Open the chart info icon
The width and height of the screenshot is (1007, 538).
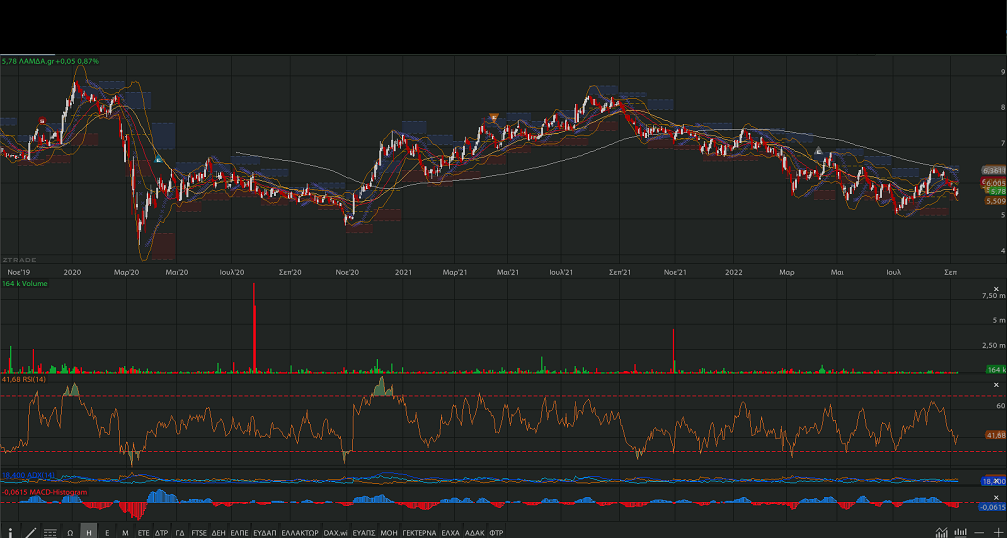[x=10, y=532]
